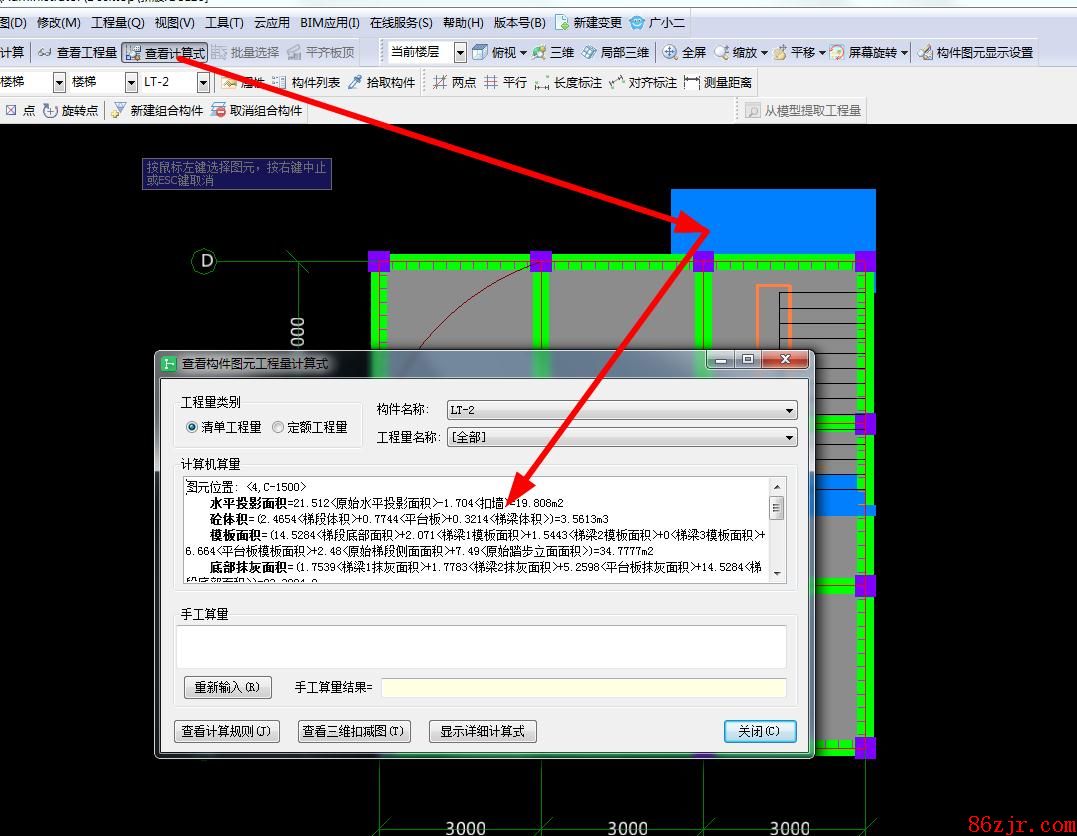1077x836 pixels.
Task: Click the 显示详细计算式 button
Action: pos(482,731)
